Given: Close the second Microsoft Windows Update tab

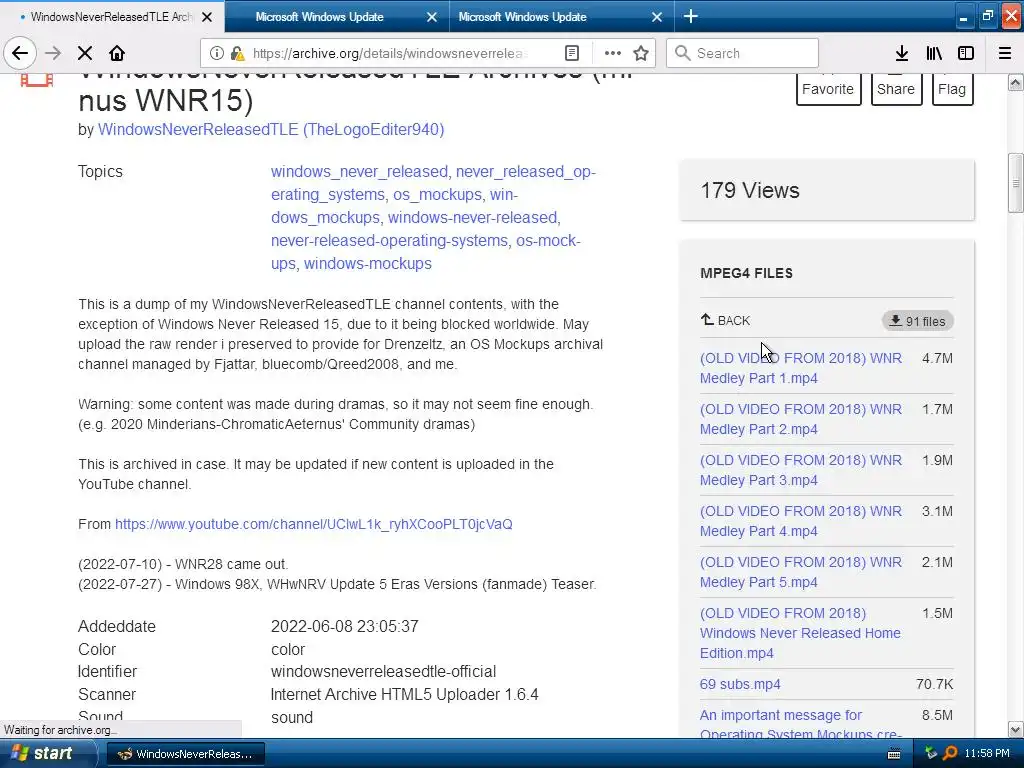Looking at the screenshot, I should coord(432,18).
